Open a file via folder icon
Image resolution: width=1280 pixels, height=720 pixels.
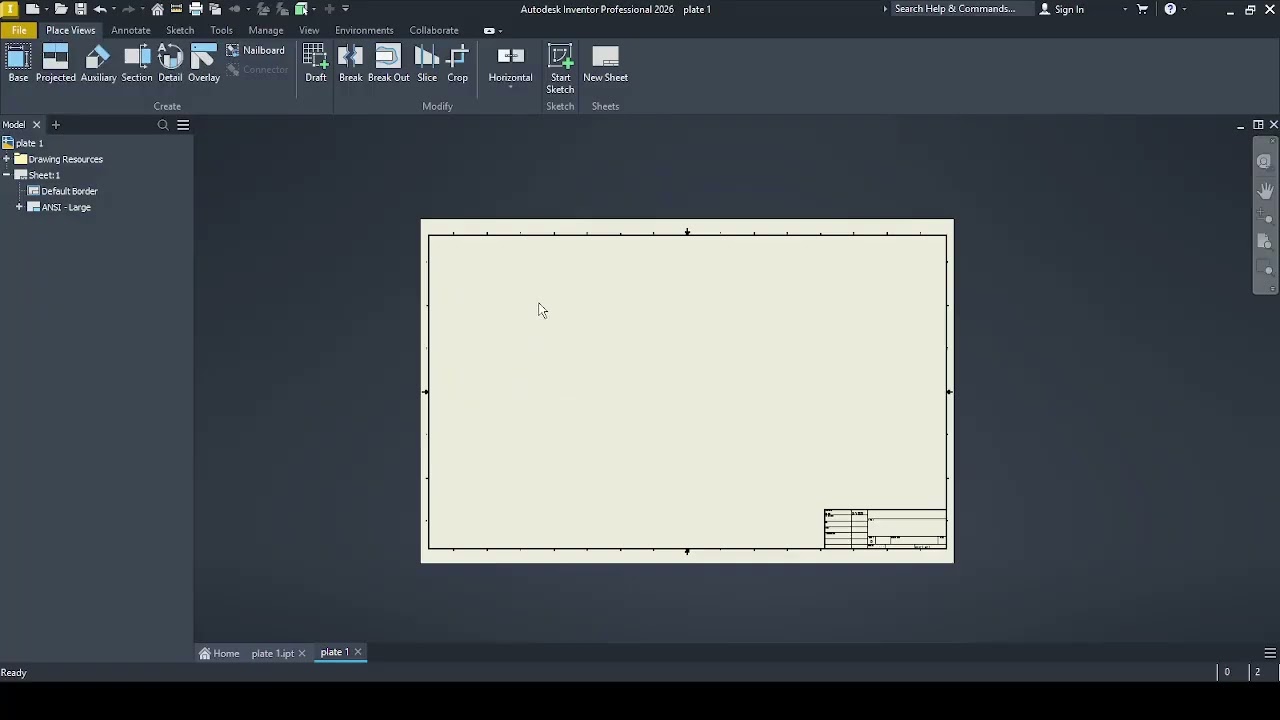[61, 9]
